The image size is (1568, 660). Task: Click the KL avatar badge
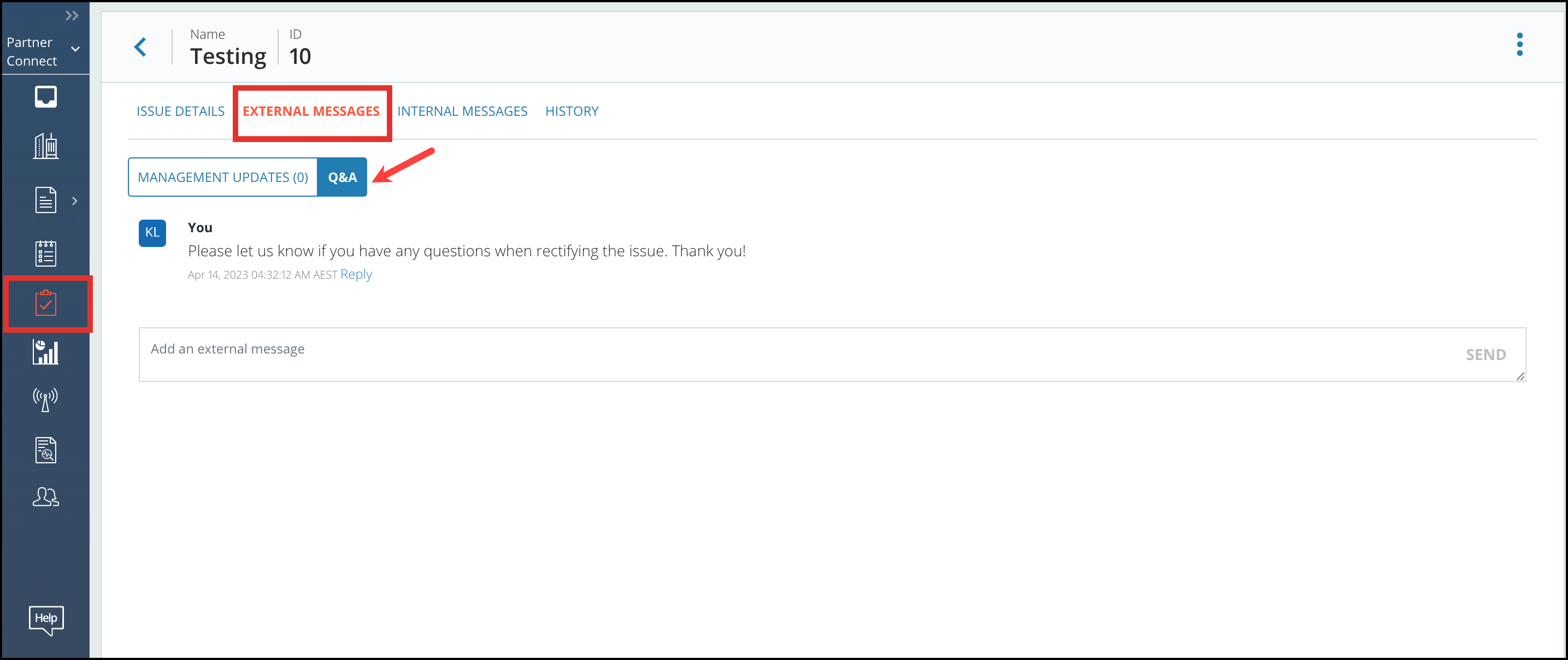pyautogui.click(x=152, y=233)
